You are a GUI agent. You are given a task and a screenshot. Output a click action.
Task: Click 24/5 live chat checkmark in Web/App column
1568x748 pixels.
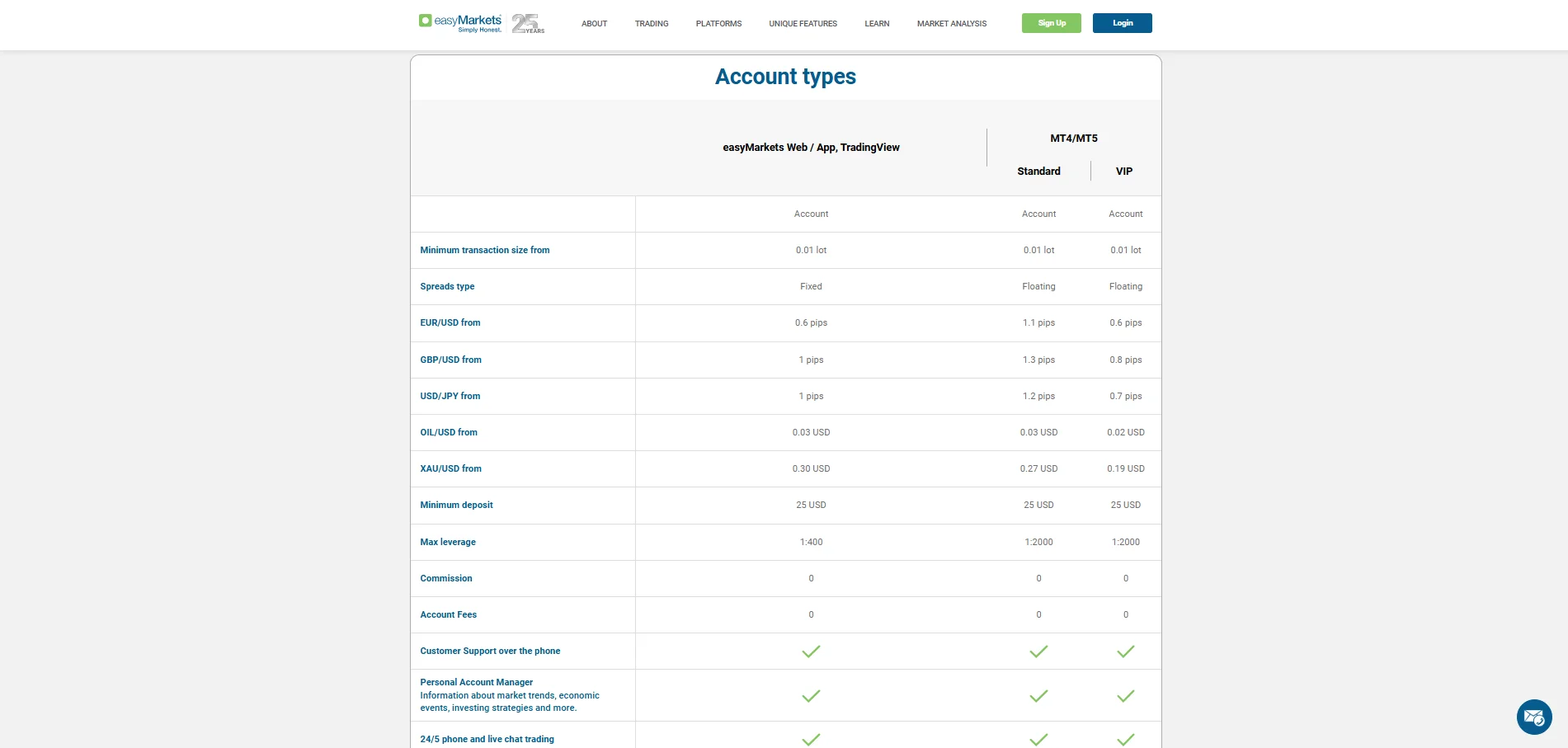click(811, 740)
